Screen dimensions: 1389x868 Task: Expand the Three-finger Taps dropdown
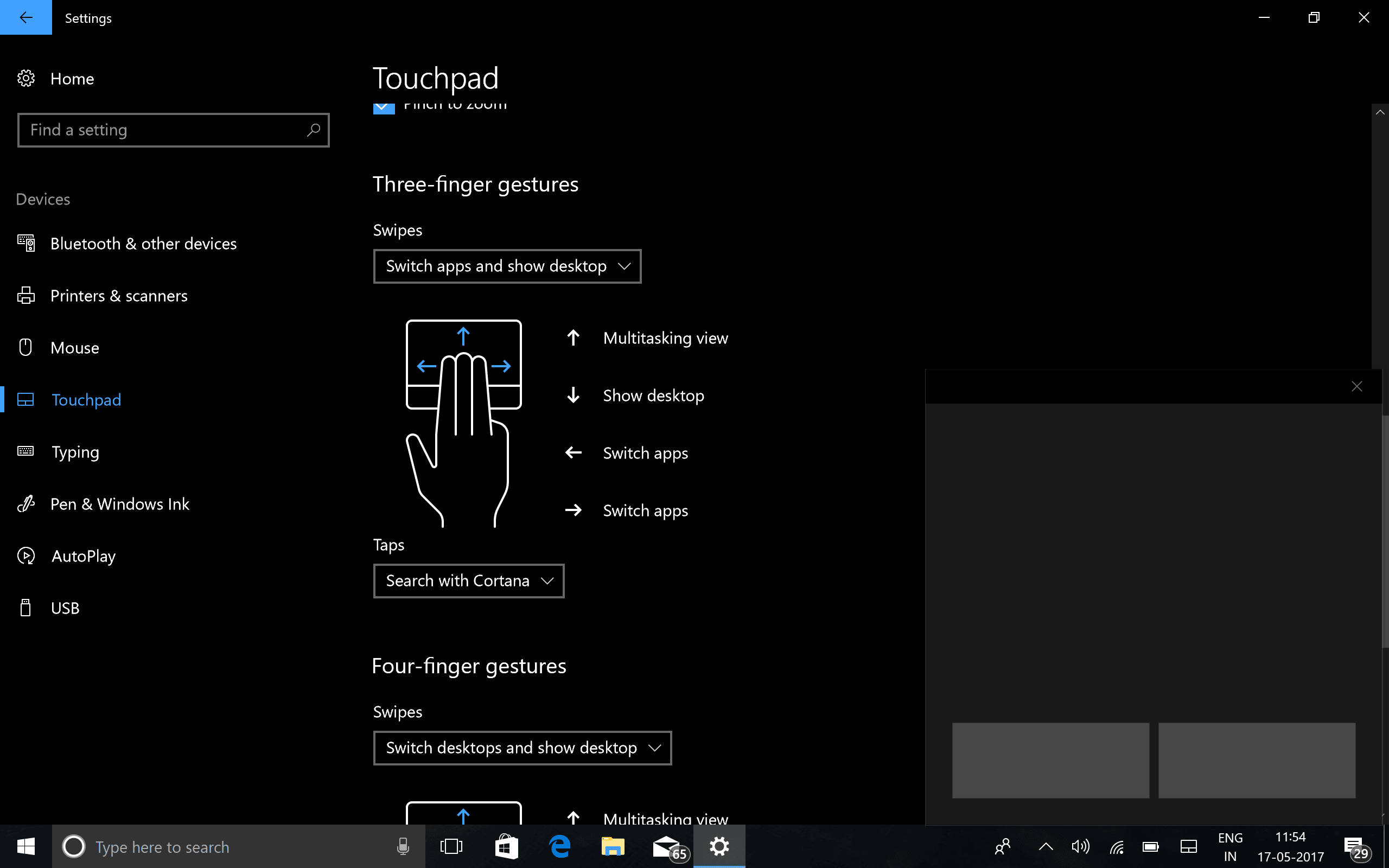pyautogui.click(x=468, y=580)
